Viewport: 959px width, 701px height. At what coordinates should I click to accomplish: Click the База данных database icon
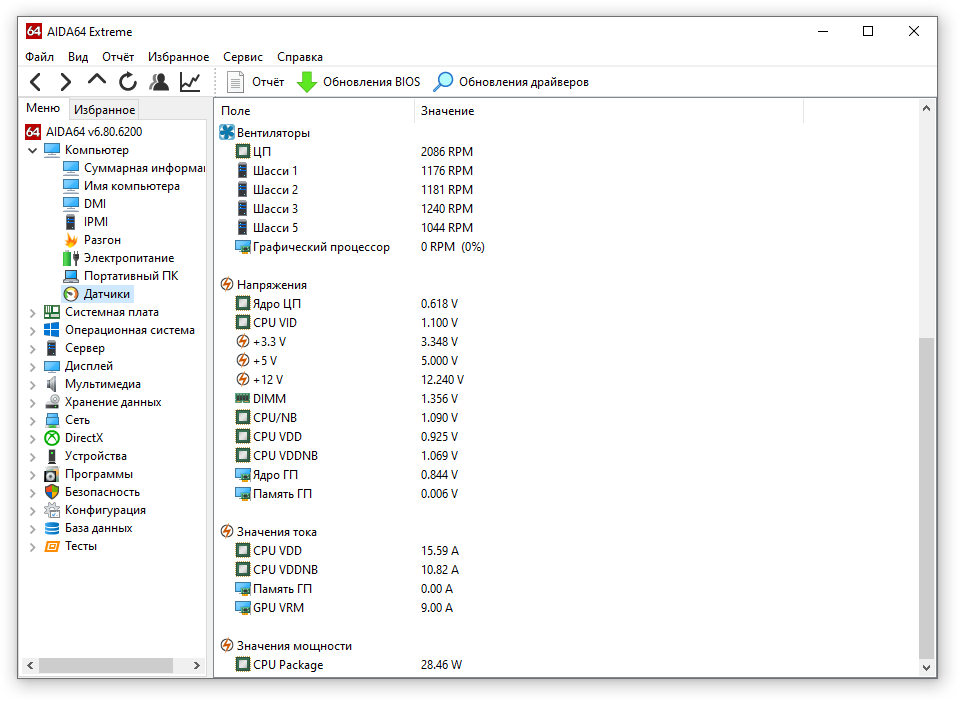click(51, 528)
